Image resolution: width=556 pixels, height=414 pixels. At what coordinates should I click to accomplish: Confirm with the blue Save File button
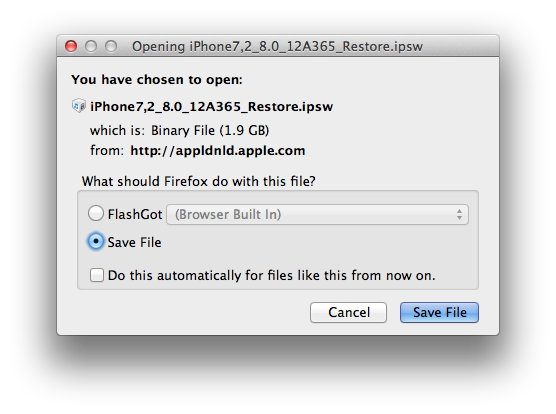tap(439, 312)
